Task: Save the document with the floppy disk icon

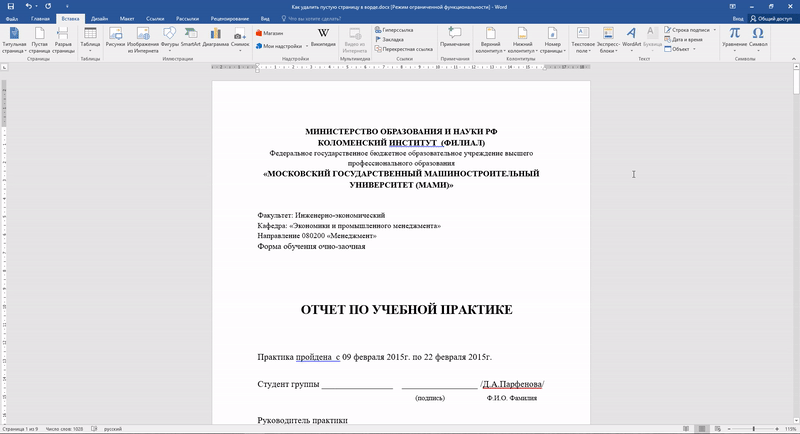Action: point(11,6)
